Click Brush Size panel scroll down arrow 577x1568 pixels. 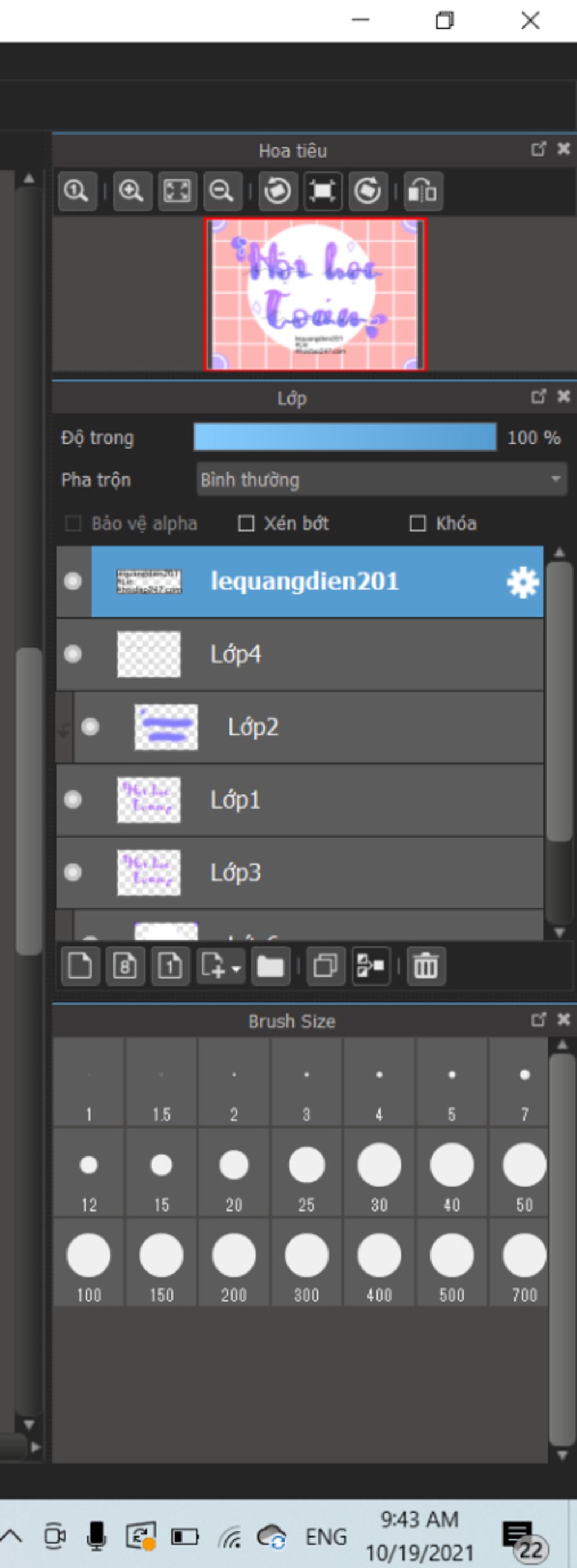tap(563, 1455)
